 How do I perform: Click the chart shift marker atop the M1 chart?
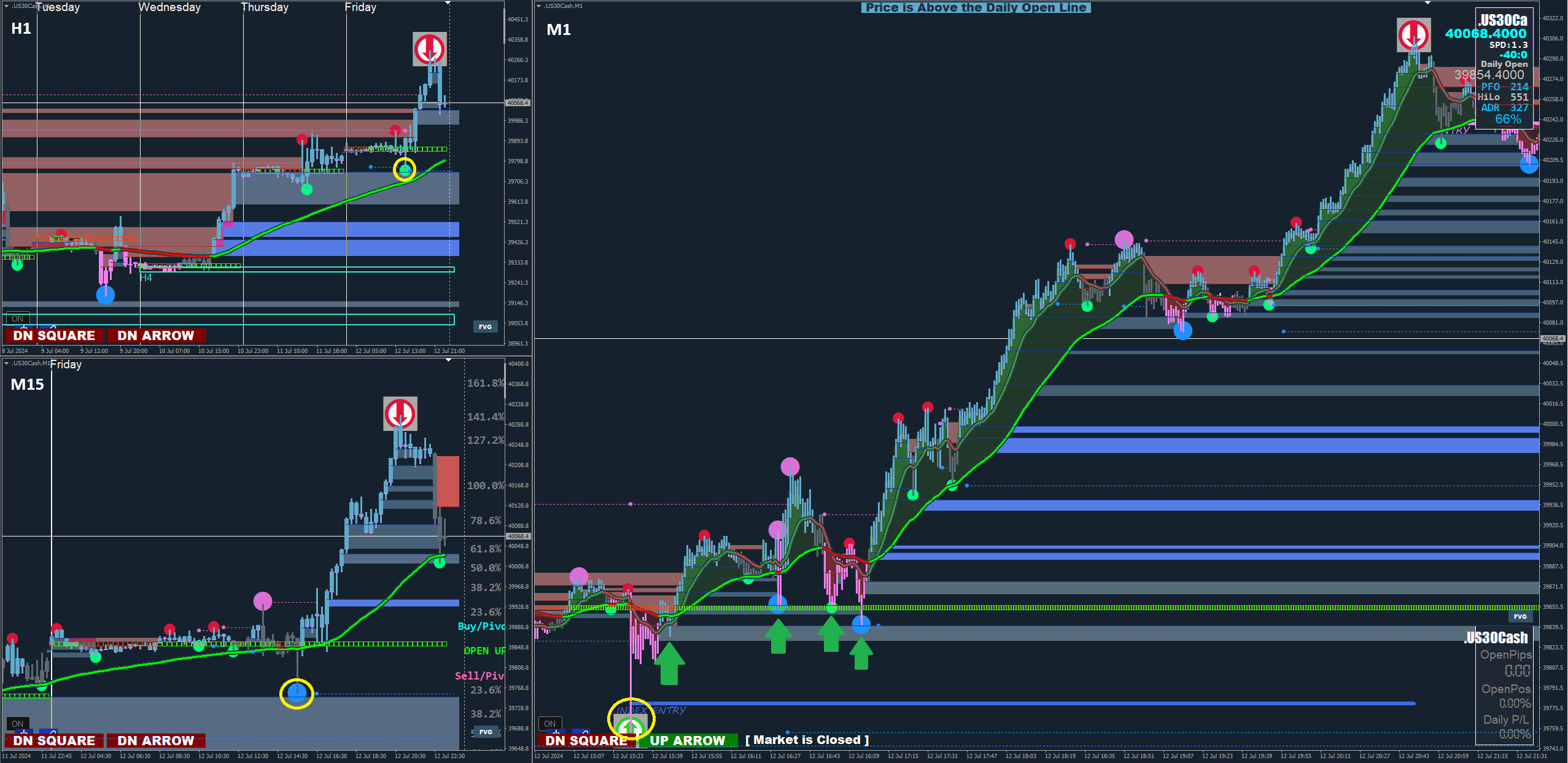tap(1428, 3)
